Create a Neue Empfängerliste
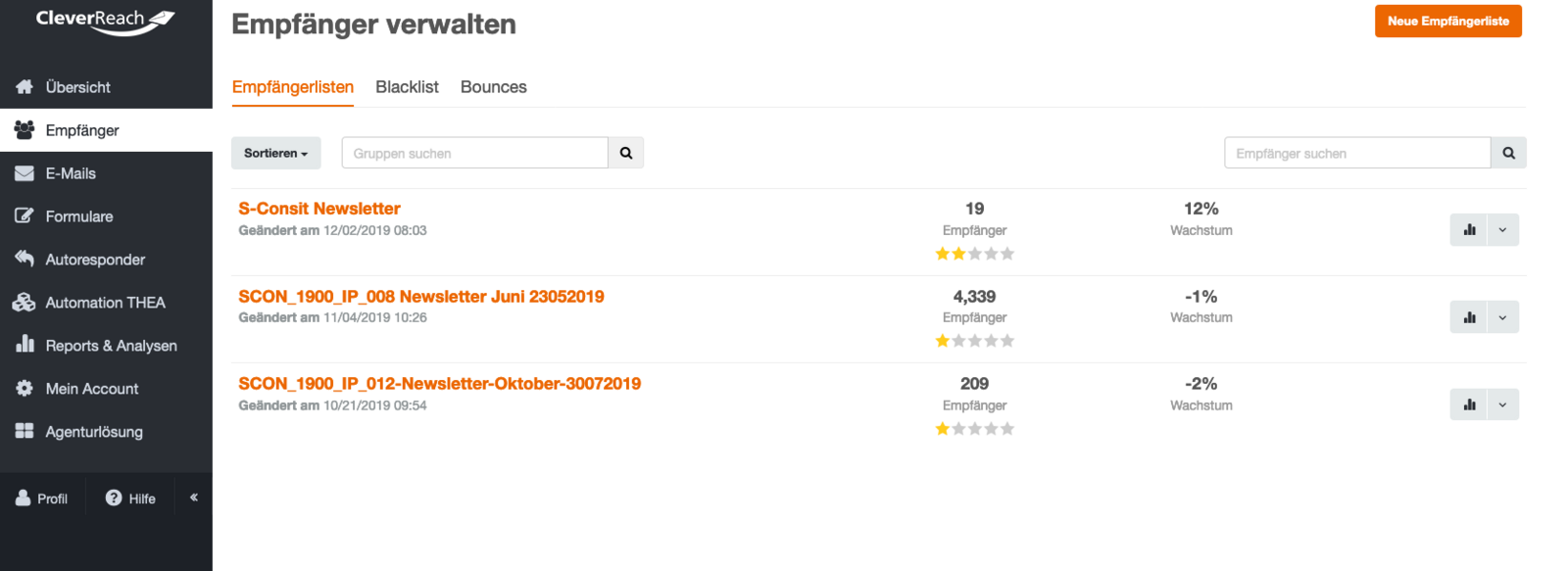This screenshot has height=571, width=1568. pyautogui.click(x=1447, y=22)
